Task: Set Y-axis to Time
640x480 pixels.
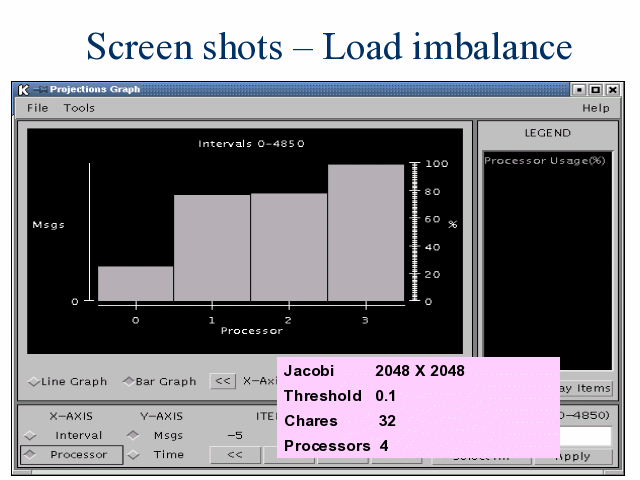Action: 160,455
